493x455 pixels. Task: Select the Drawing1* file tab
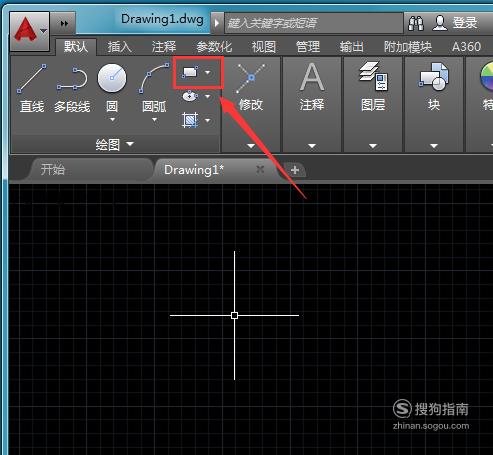(194, 170)
